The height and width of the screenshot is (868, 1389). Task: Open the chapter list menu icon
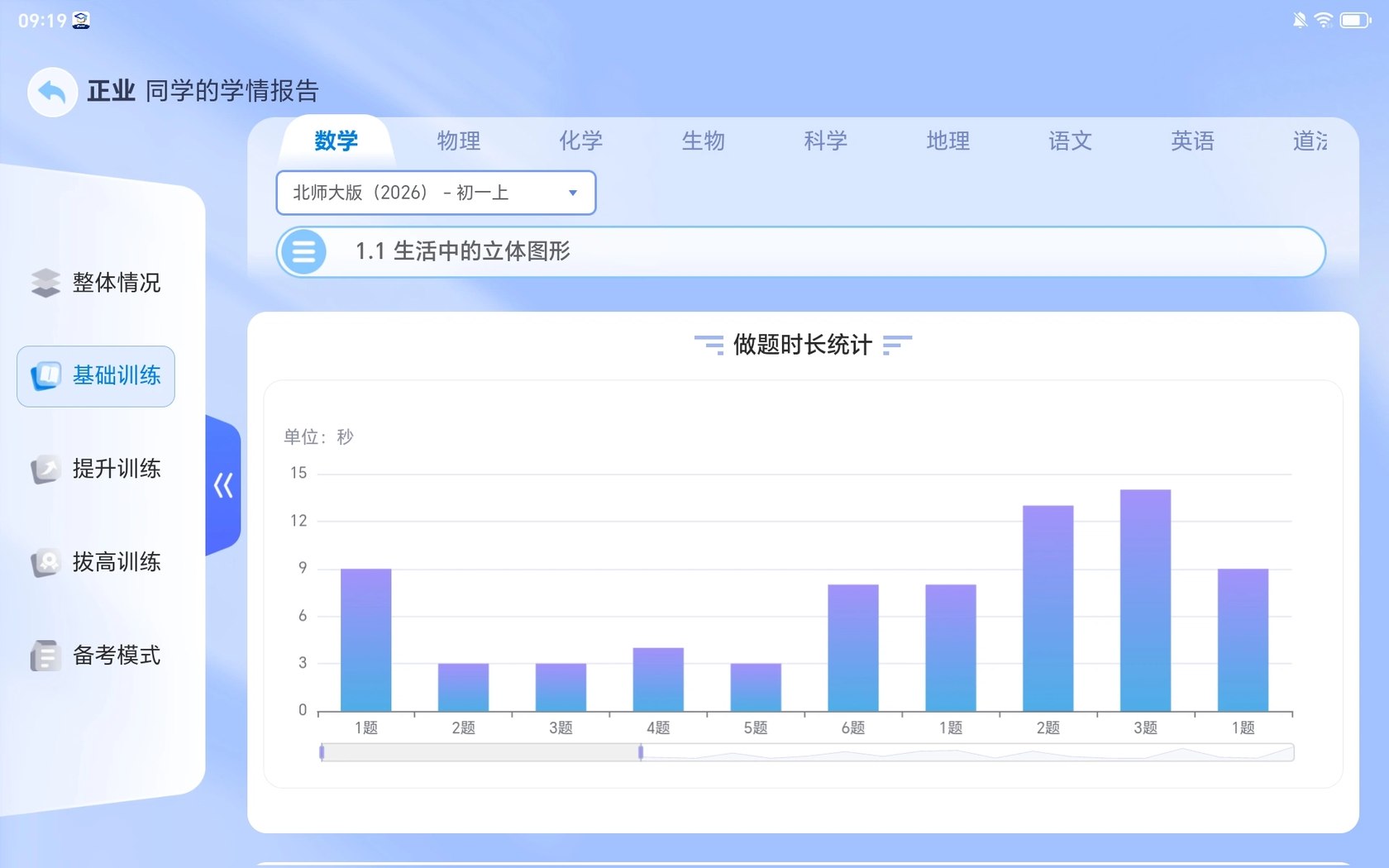[x=303, y=251]
